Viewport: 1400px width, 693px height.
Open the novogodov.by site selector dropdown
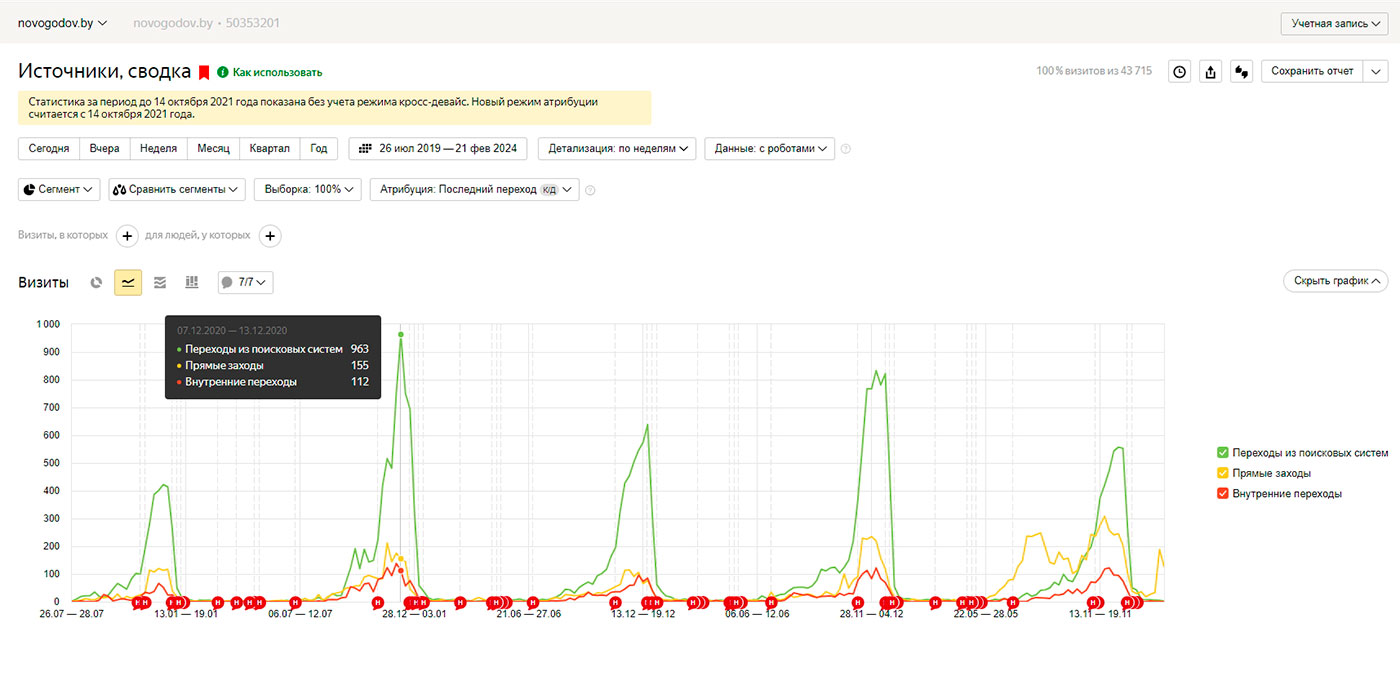(x=62, y=22)
